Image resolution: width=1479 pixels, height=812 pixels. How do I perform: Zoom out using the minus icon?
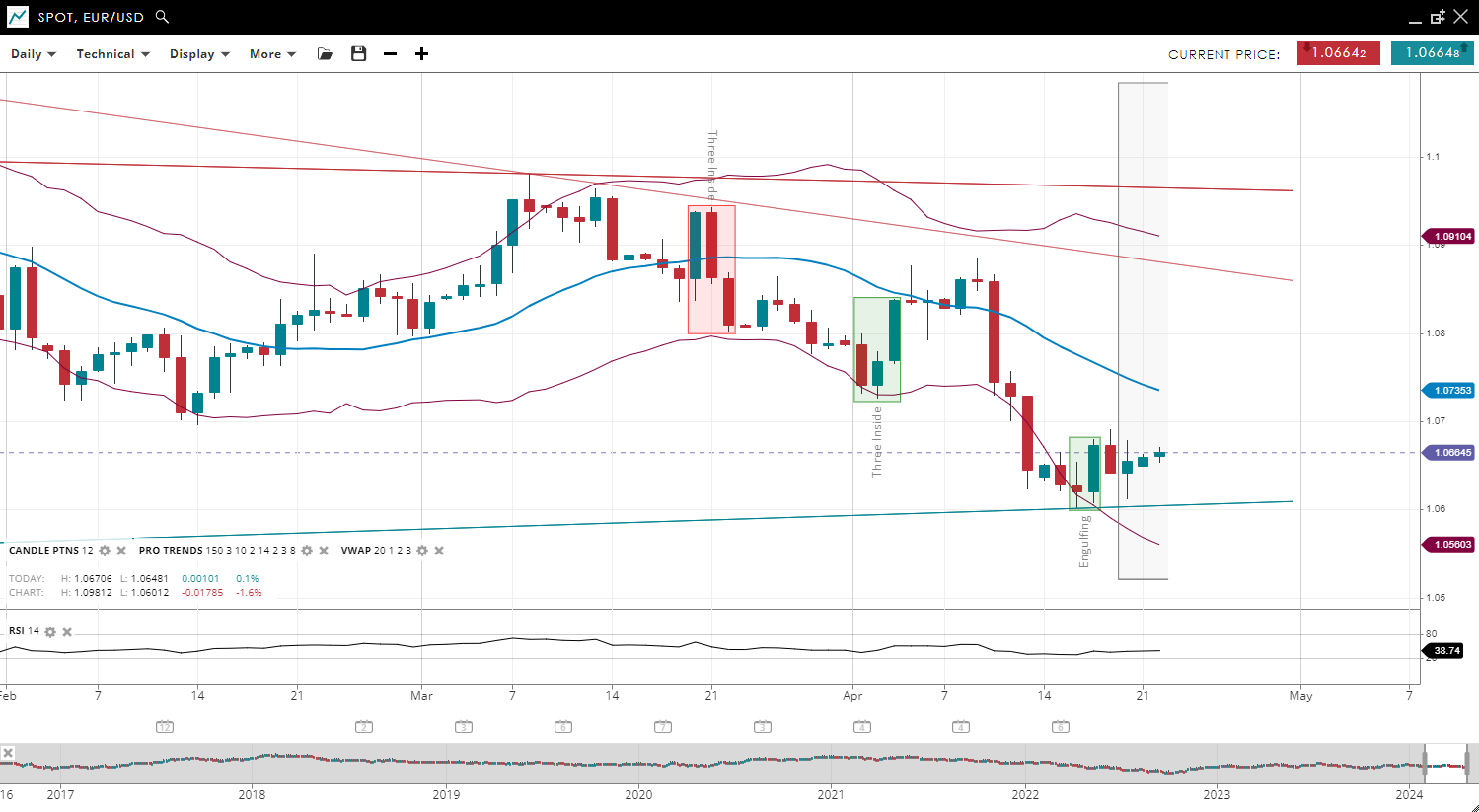pos(391,54)
